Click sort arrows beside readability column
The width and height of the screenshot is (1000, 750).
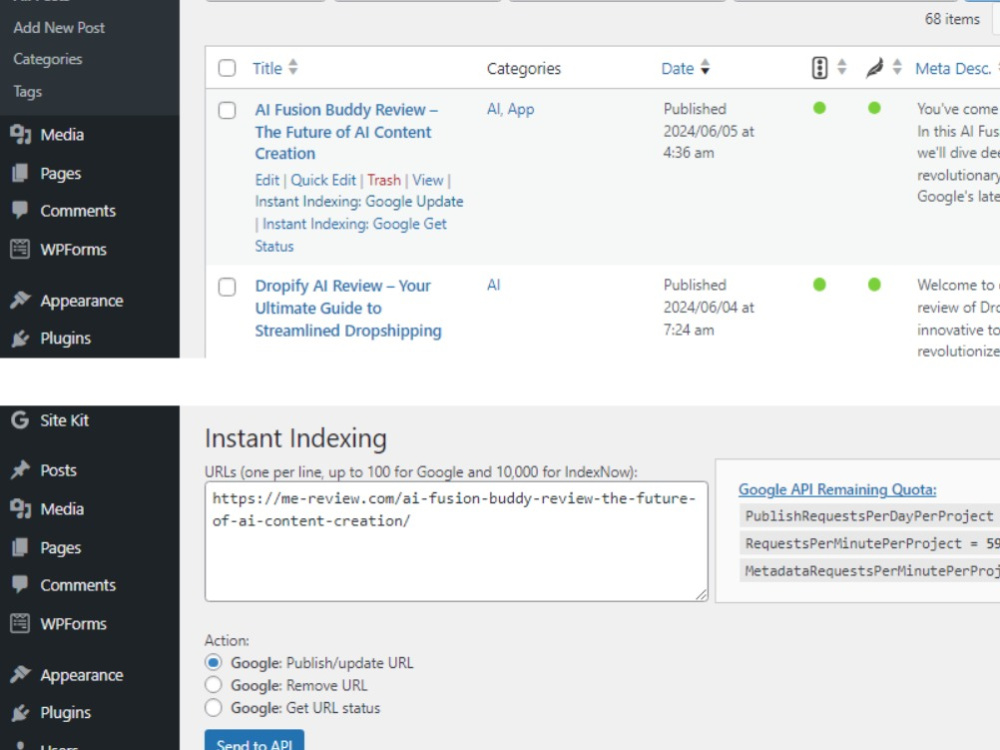pos(897,67)
